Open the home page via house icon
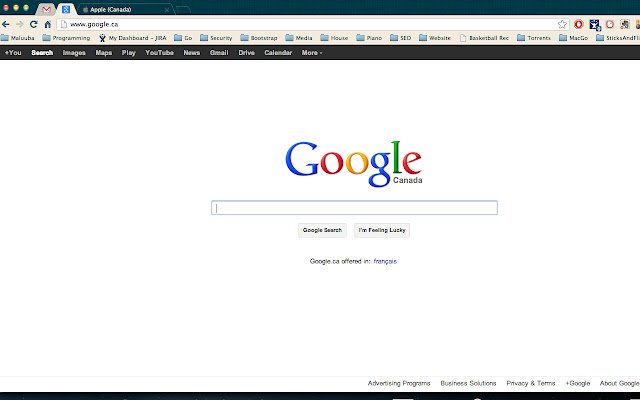Image resolution: width=640 pixels, height=400 pixels. click(48, 24)
